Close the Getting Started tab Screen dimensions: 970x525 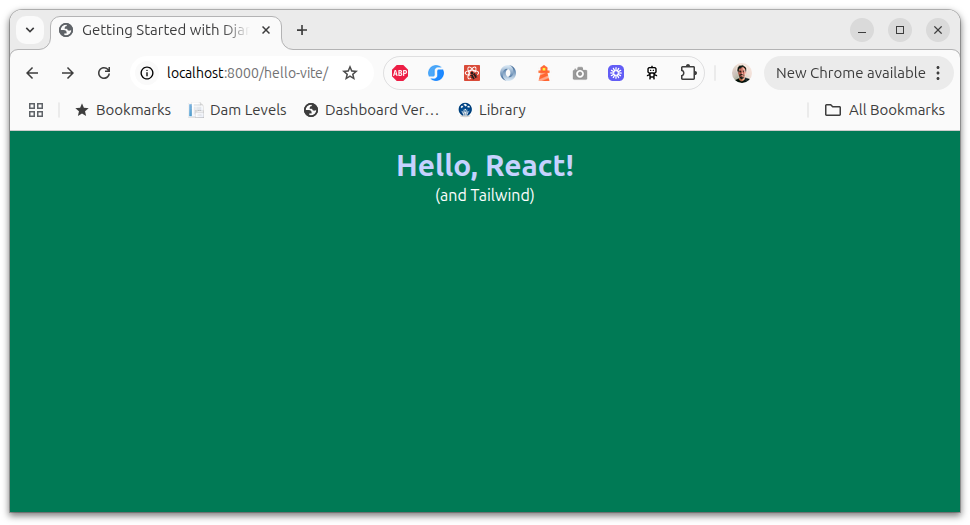[x=268, y=30]
